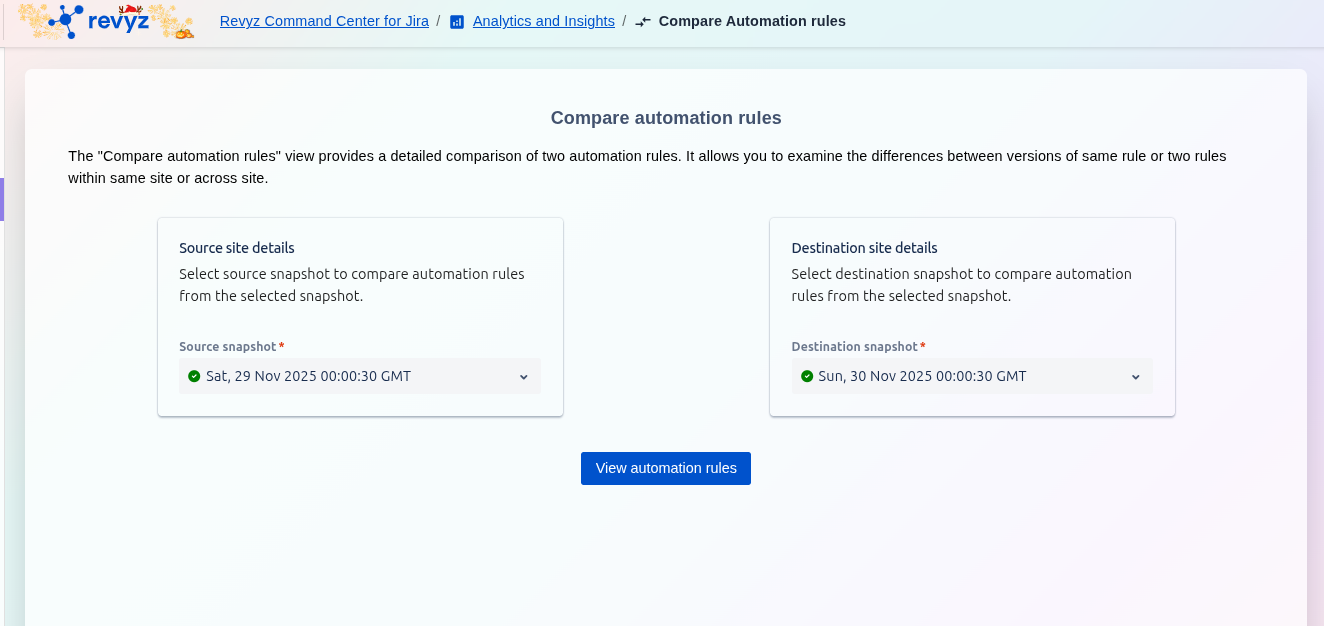Click the Revyz logo
Image resolution: width=1324 pixels, height=626 pixels.
click(106, 21)
